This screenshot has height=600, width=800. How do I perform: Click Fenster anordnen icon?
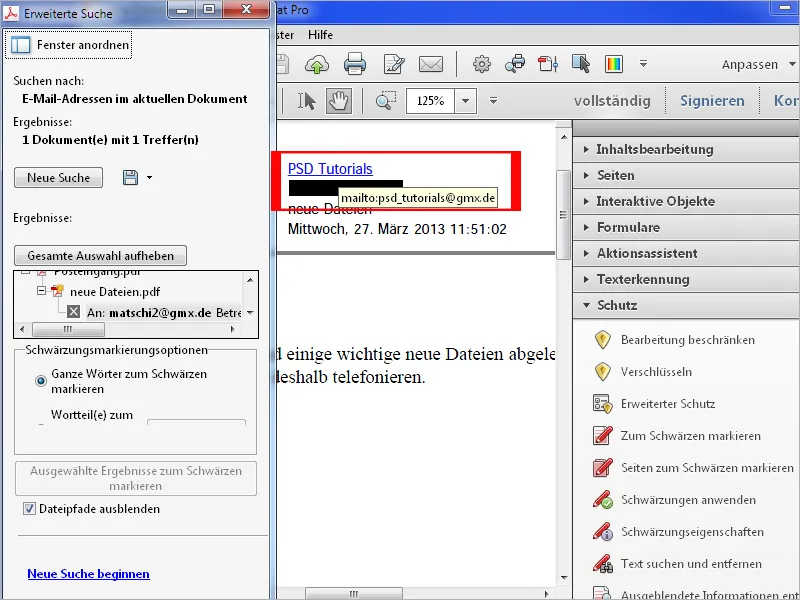pos(21,45)
